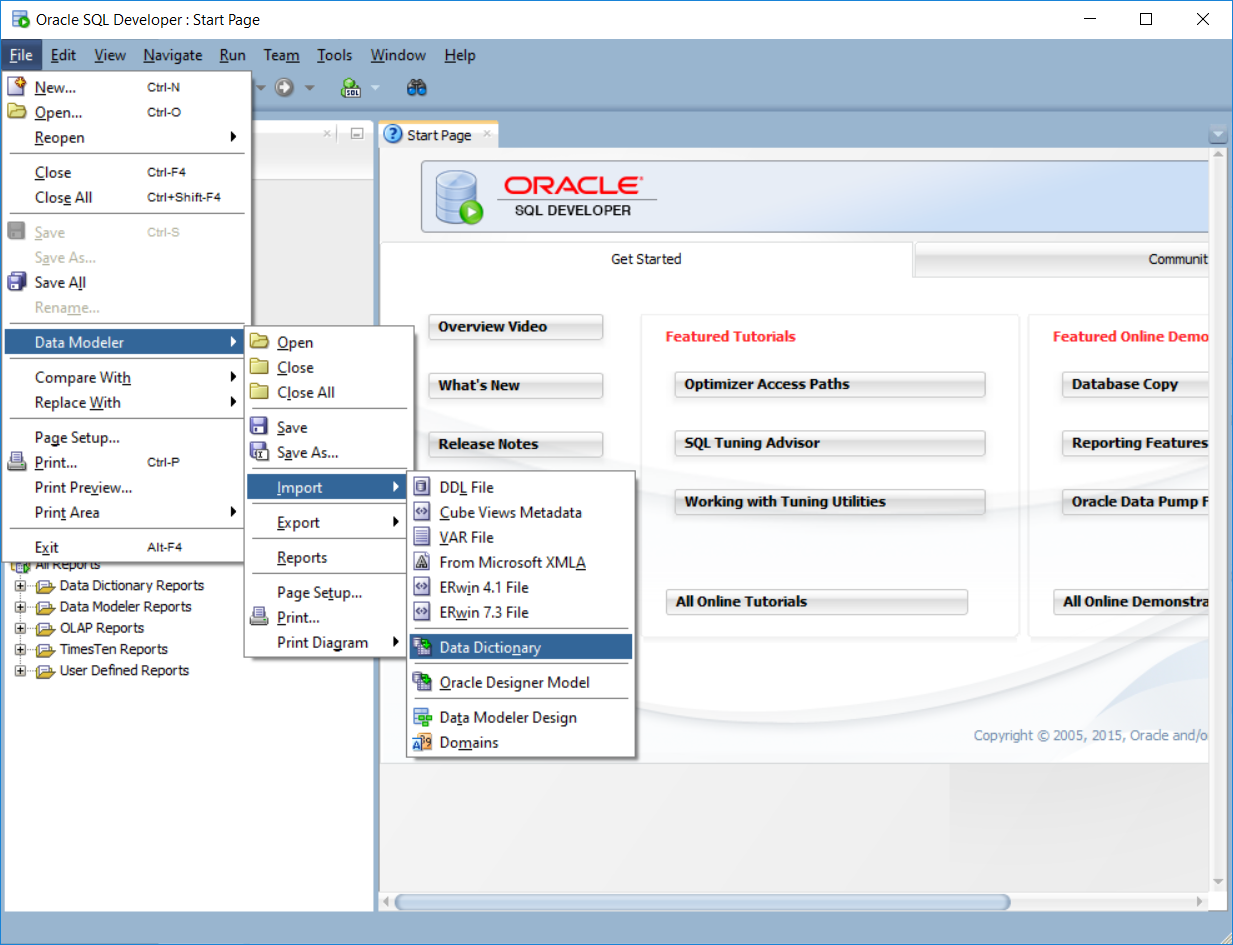The width and height of the screenshot is (1233, 945).
Task: Open the Release Notes button
Action: coord(515,445)
